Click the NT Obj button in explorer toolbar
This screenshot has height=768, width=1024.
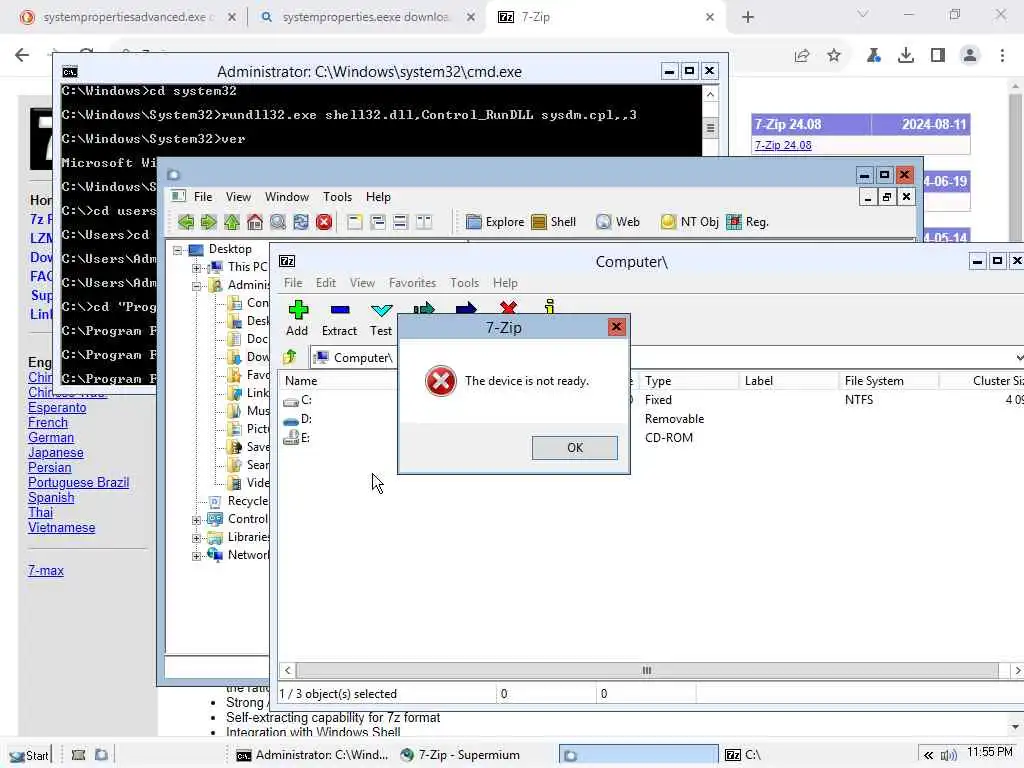coord(689,222)
